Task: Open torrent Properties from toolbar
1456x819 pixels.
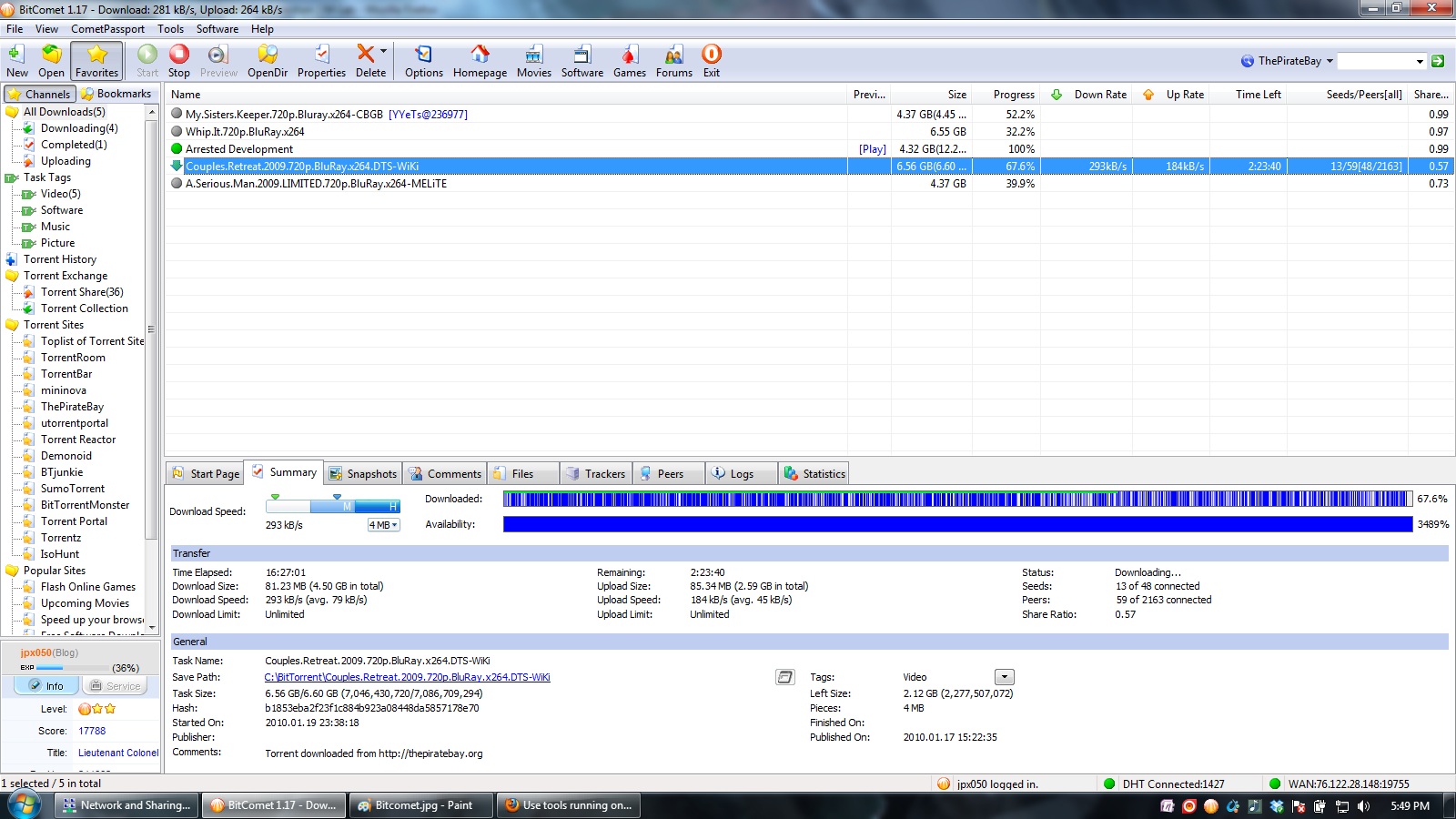Action: coord(321,61)
